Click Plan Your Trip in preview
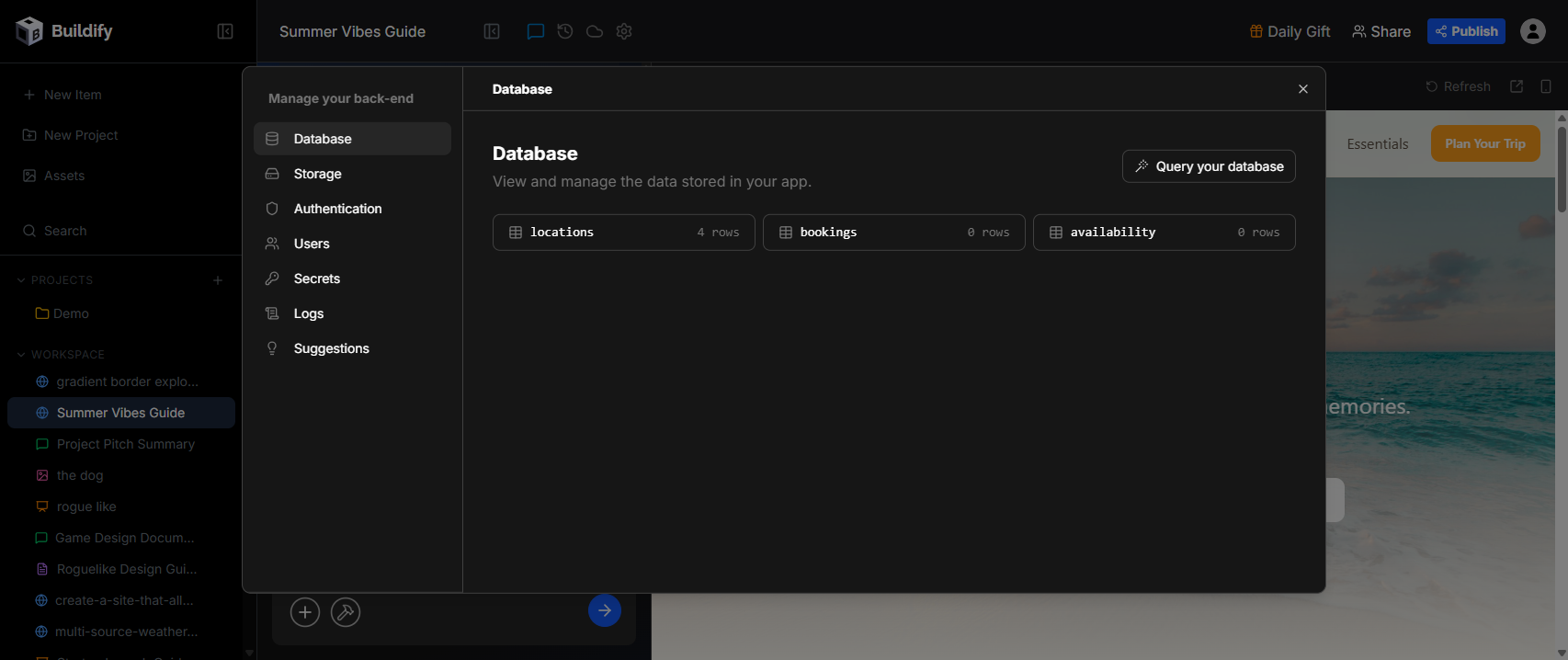 pyautogui.click(x=1485, y=143)
